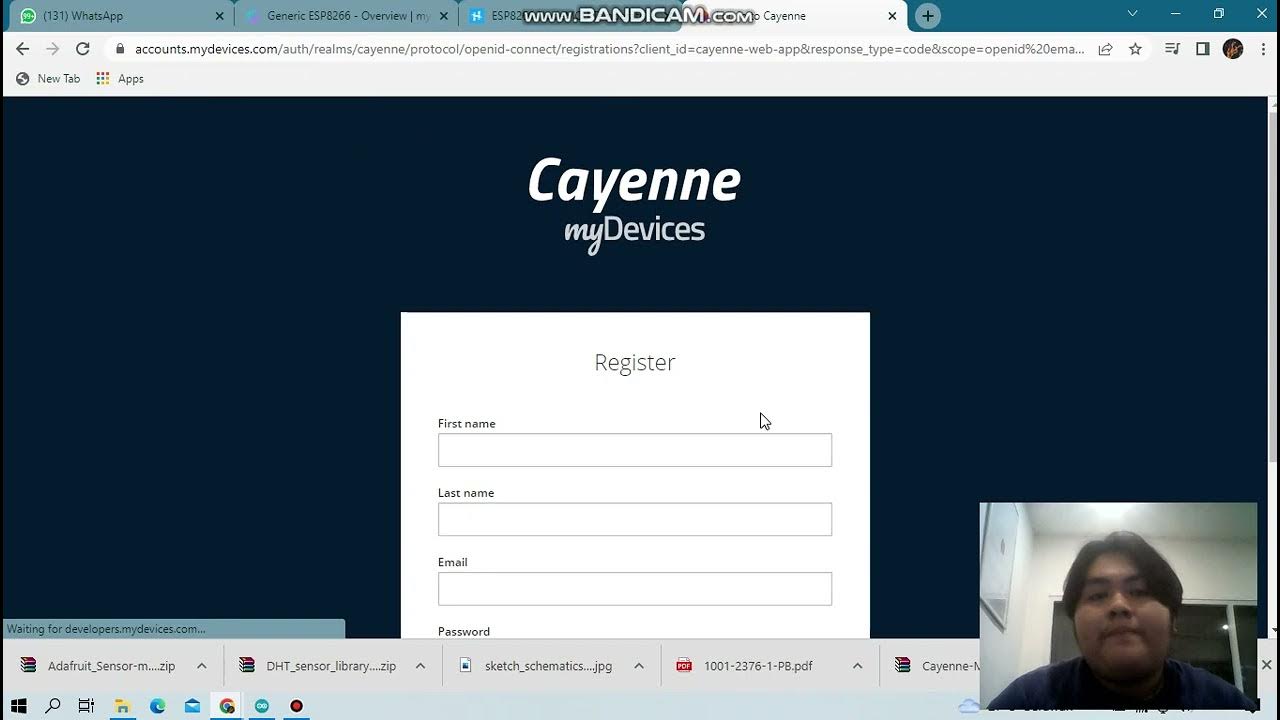Expand options for sketch_schematics download
This screenshot has height=720, width=1280.
coord(638,666)
